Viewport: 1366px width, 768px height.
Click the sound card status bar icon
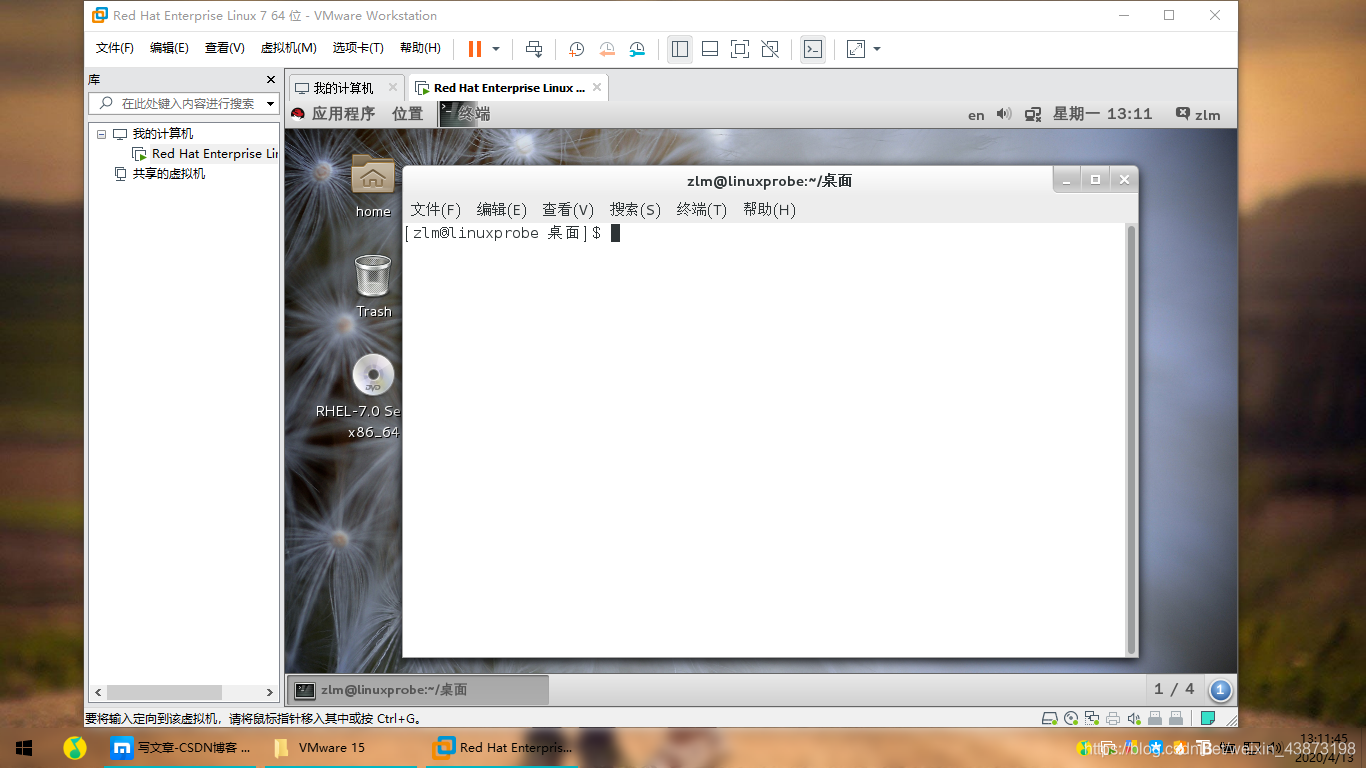click(1134, 718)
